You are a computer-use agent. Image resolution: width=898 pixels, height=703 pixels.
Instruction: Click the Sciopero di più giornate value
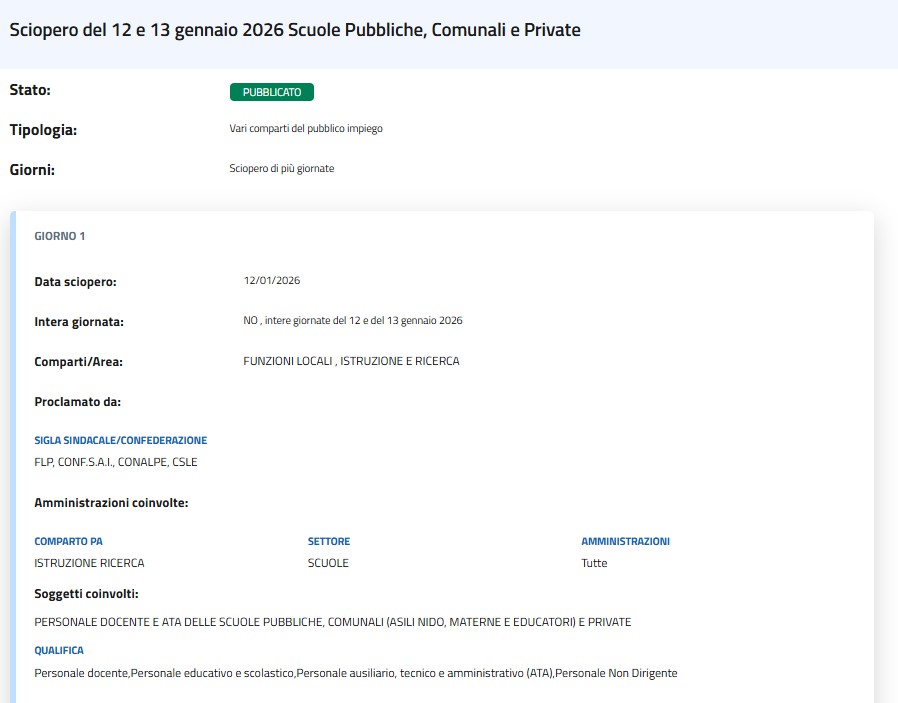coord(282,169)
